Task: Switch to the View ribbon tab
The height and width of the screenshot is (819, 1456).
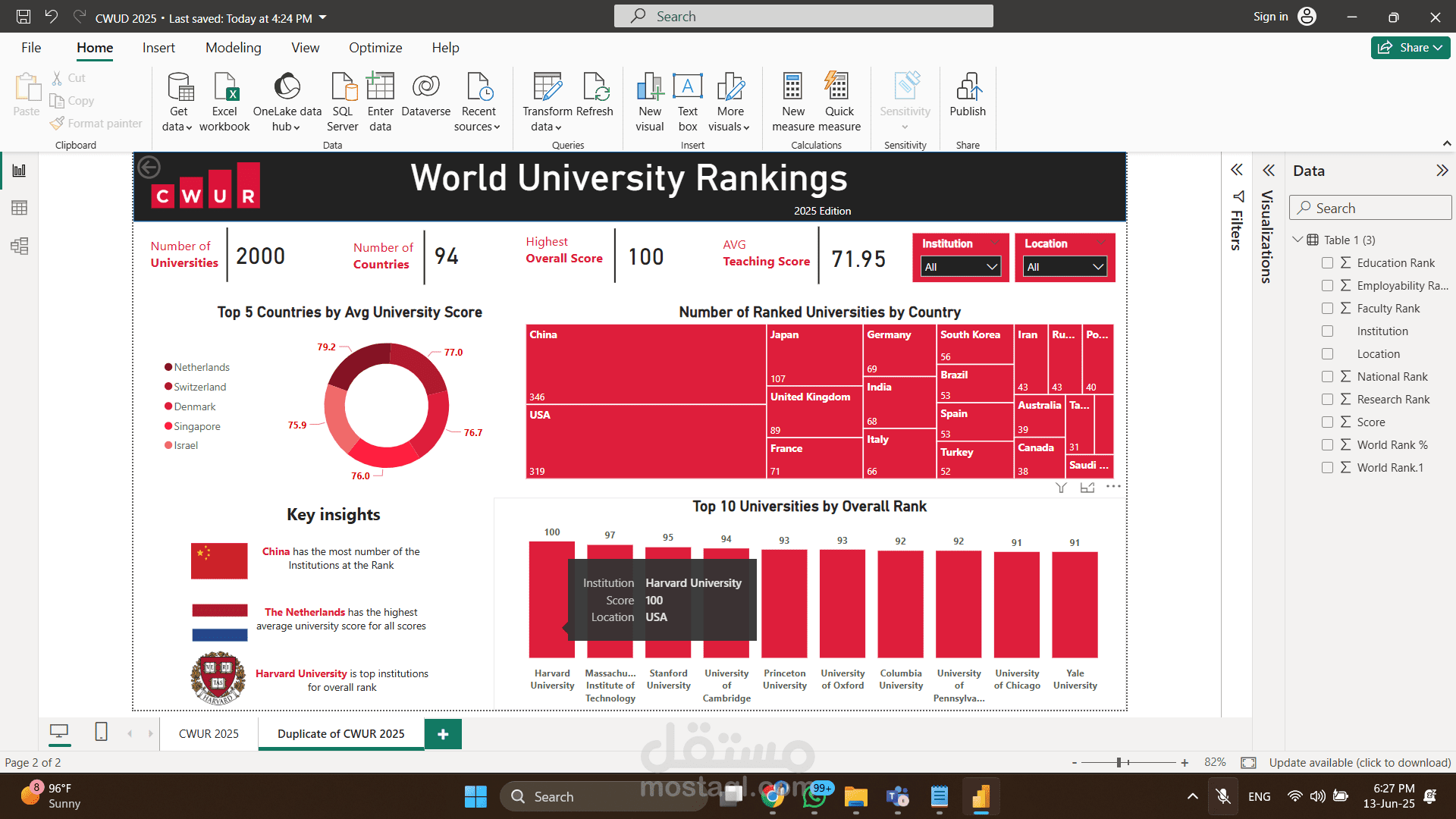Action: click(x=305, y=48)
